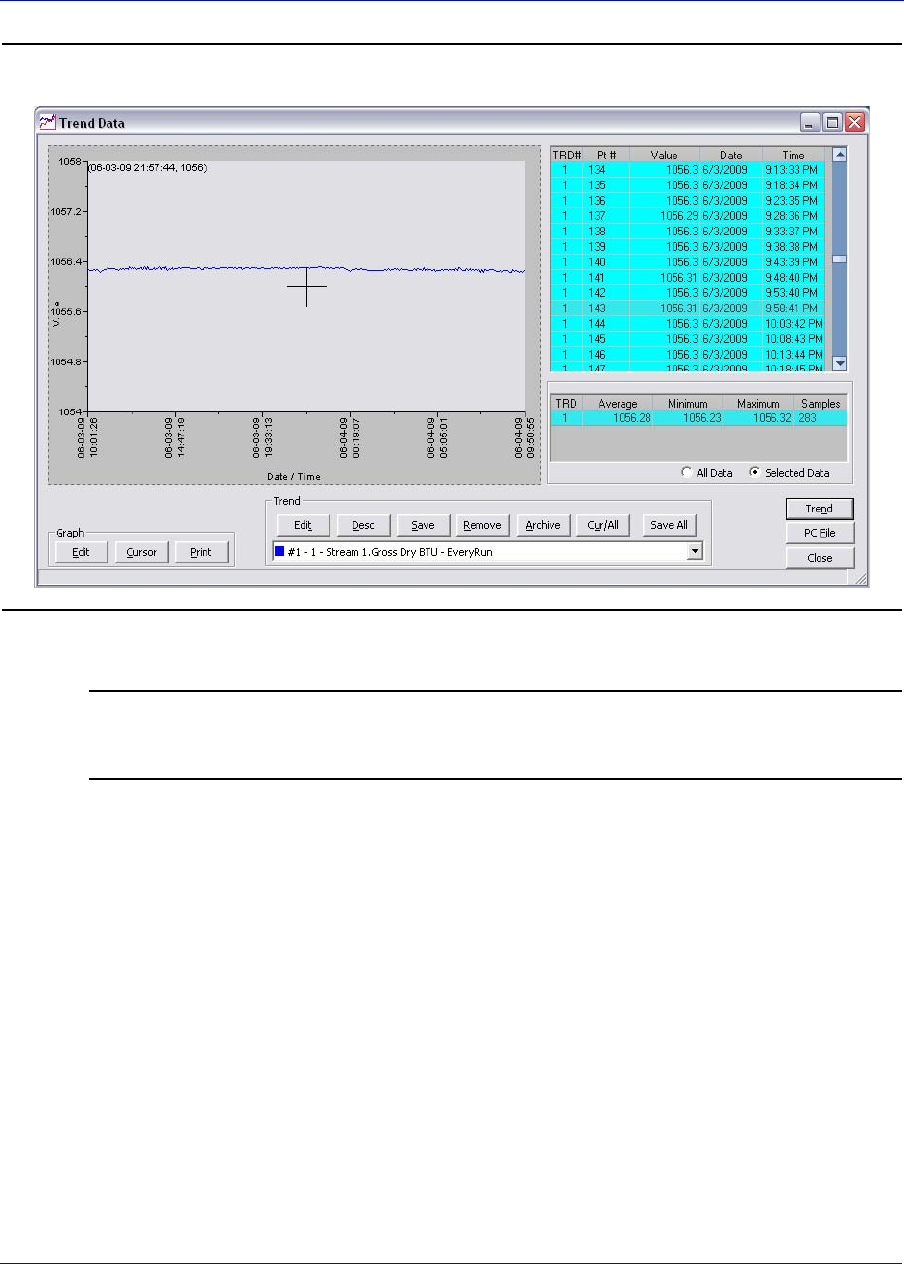Click the Date / Time axis label

pos(293,477)
